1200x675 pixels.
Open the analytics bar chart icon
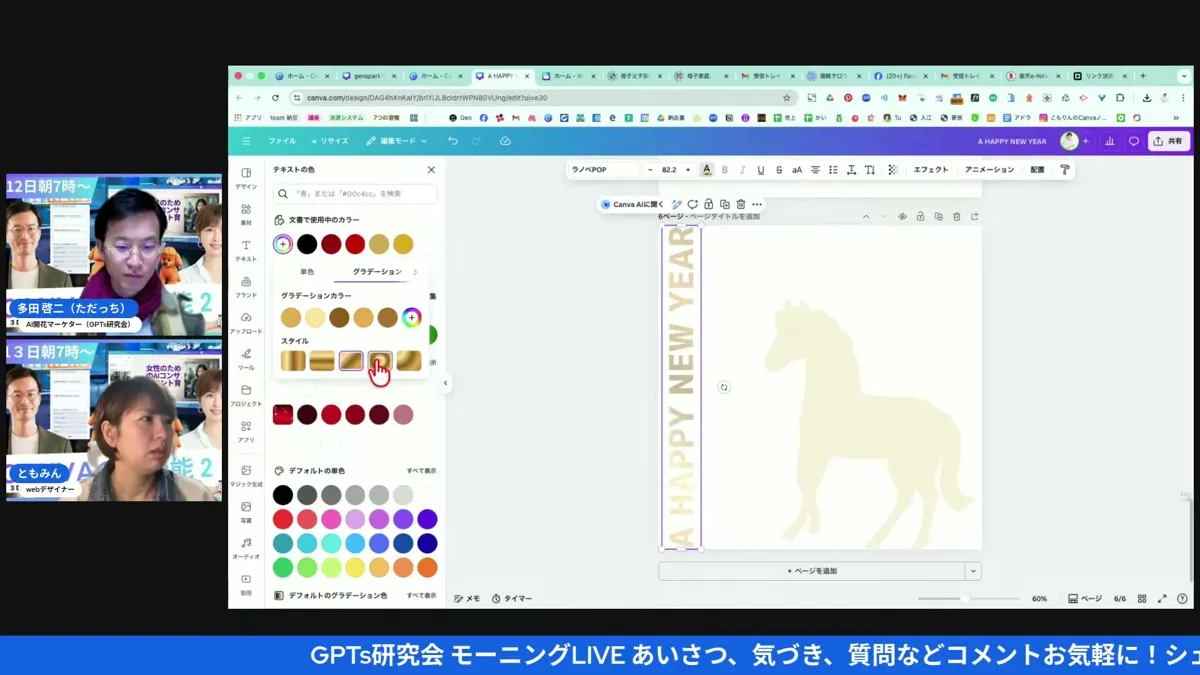tap(1110, 141)
